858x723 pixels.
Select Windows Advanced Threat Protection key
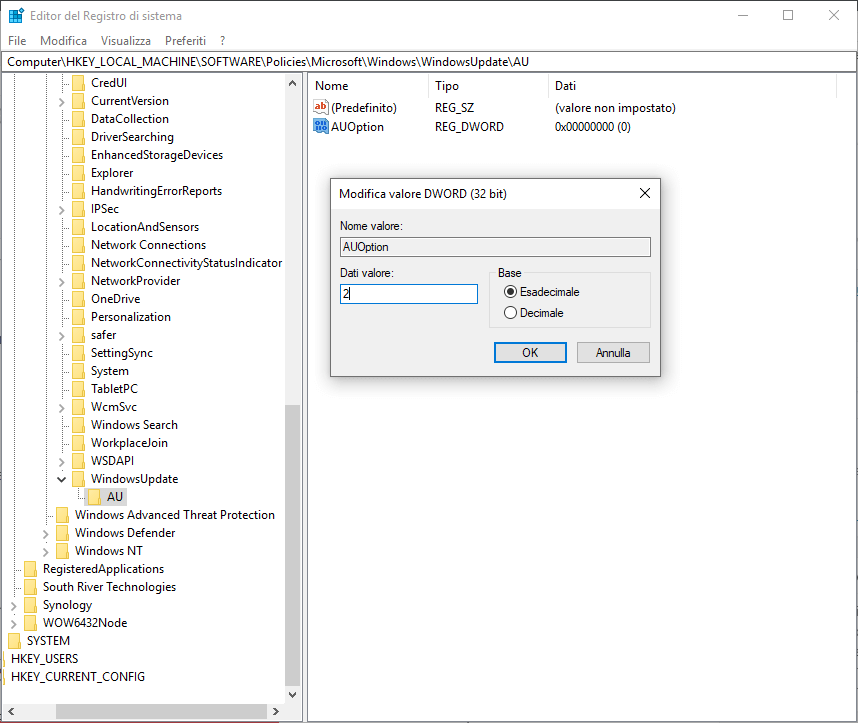click(x=175, y=515)
